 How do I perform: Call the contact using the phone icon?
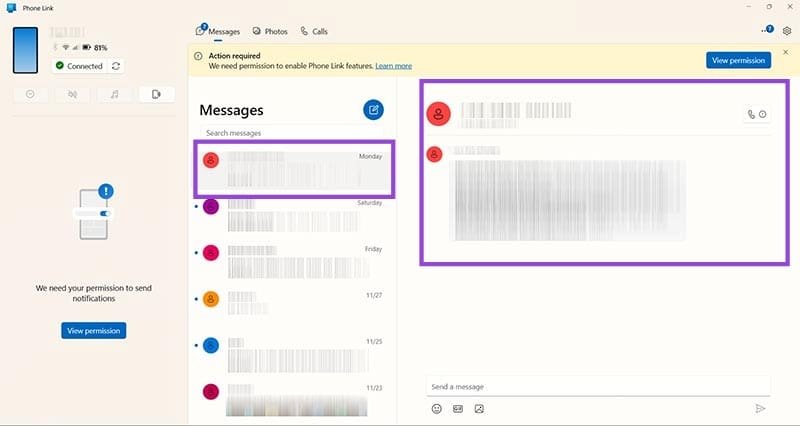tap(751, 114)
